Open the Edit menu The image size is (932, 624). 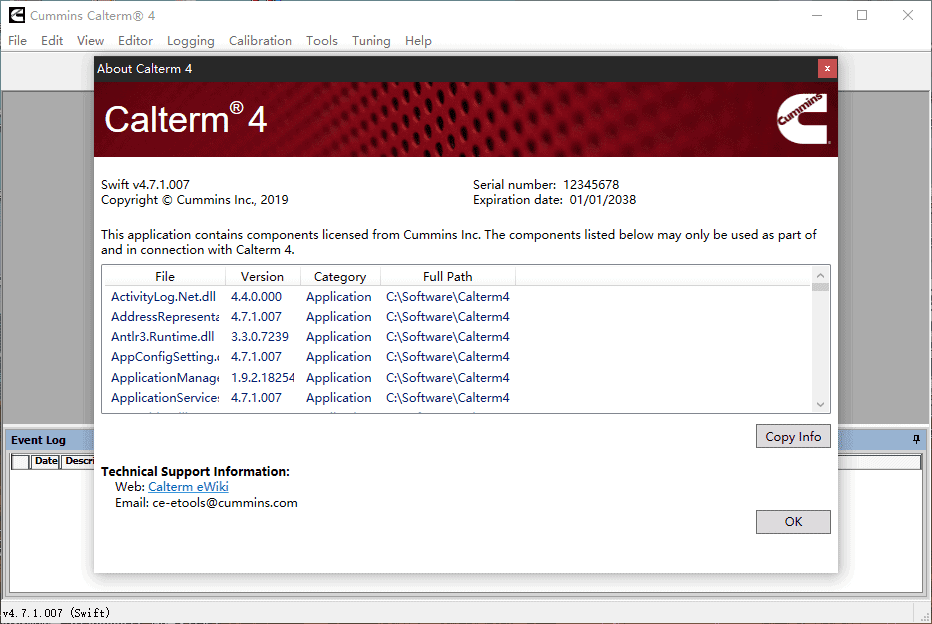tap(52, 40)
